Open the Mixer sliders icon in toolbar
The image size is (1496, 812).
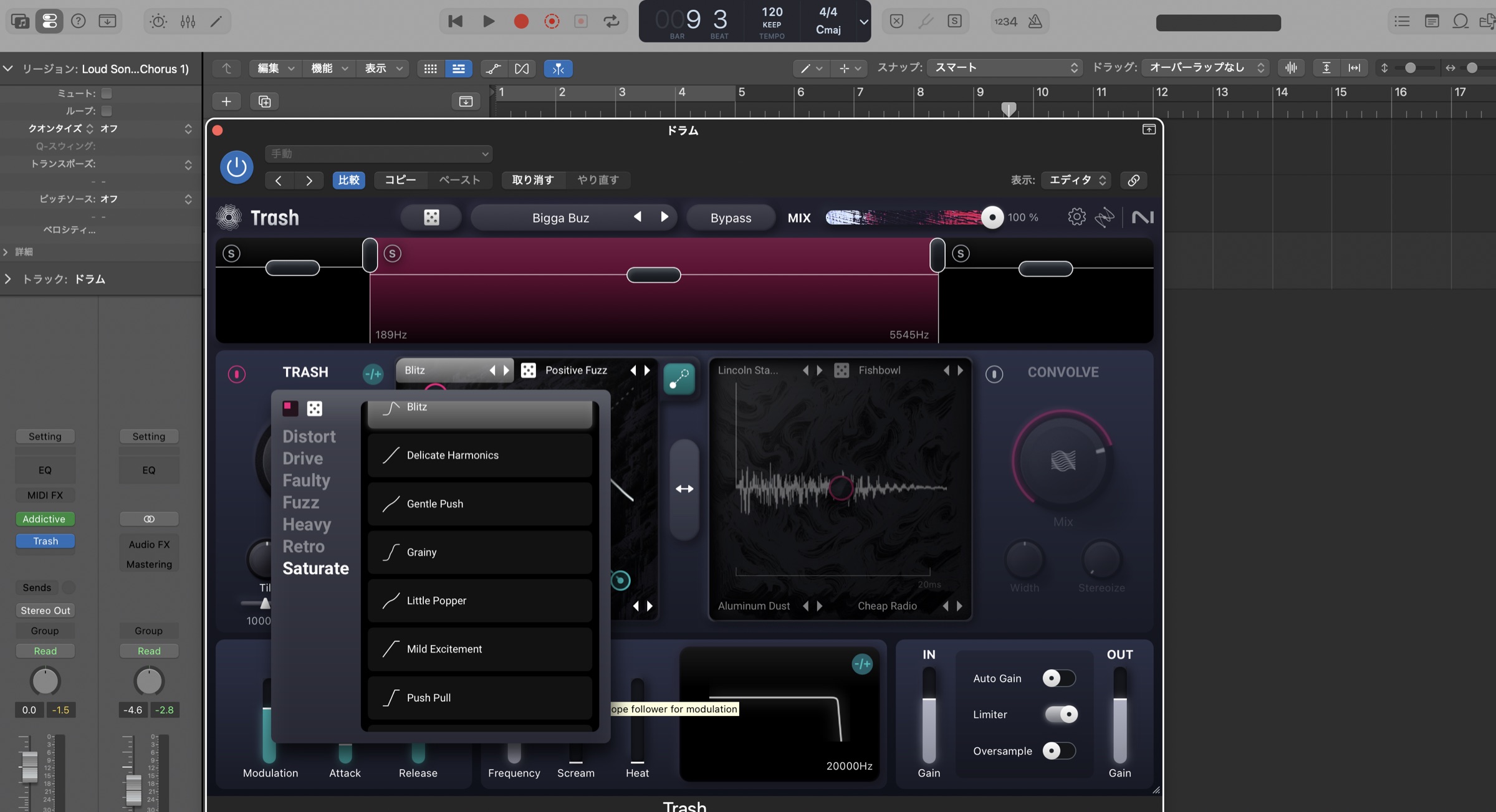point(188,21)
